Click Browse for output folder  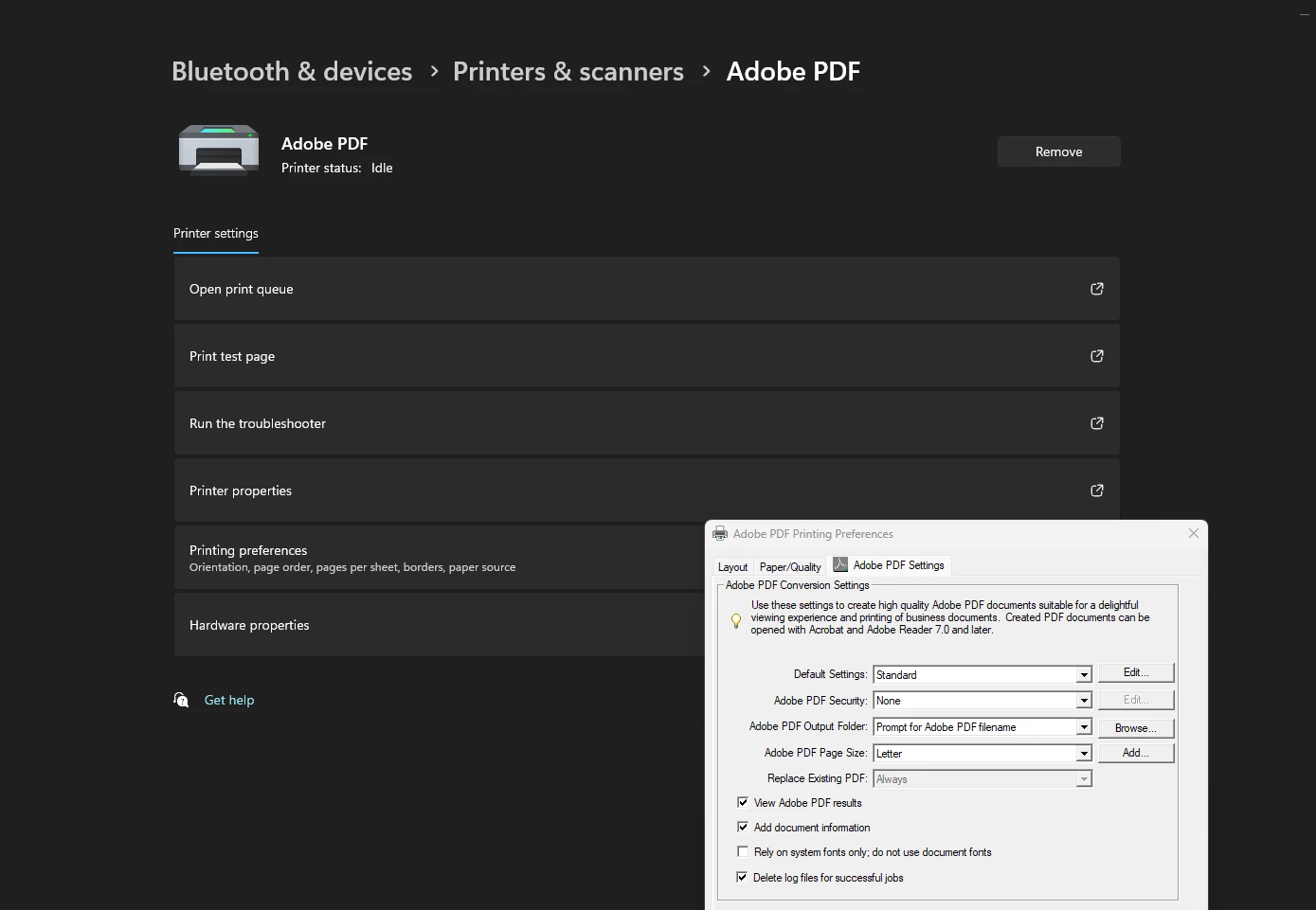[x=1135, y=728]
